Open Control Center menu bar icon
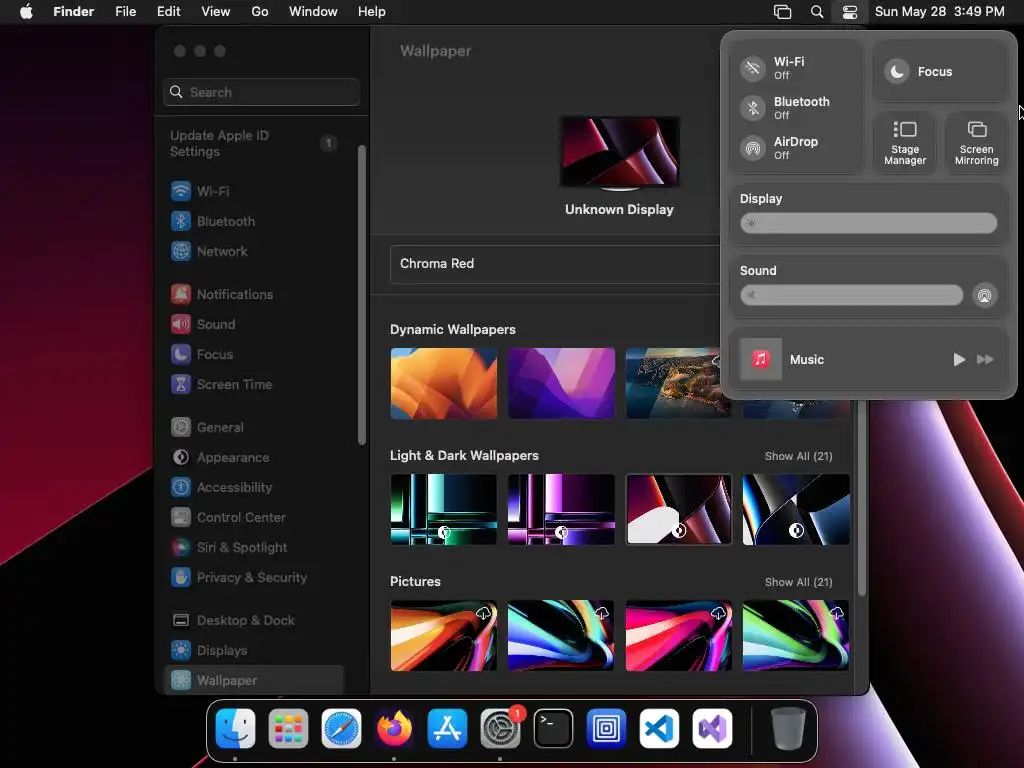 (x=849, y=12)
